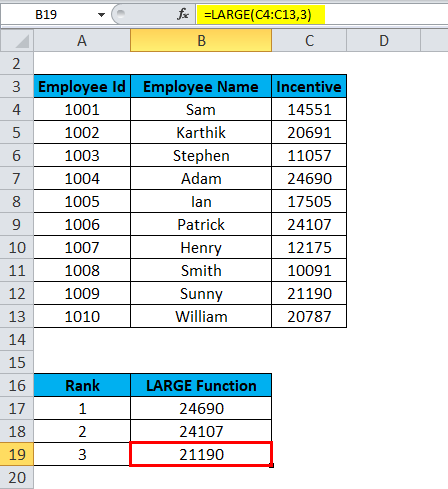Select row 14 header
Viewport: 448px width, 489px height.
(17, 339)
